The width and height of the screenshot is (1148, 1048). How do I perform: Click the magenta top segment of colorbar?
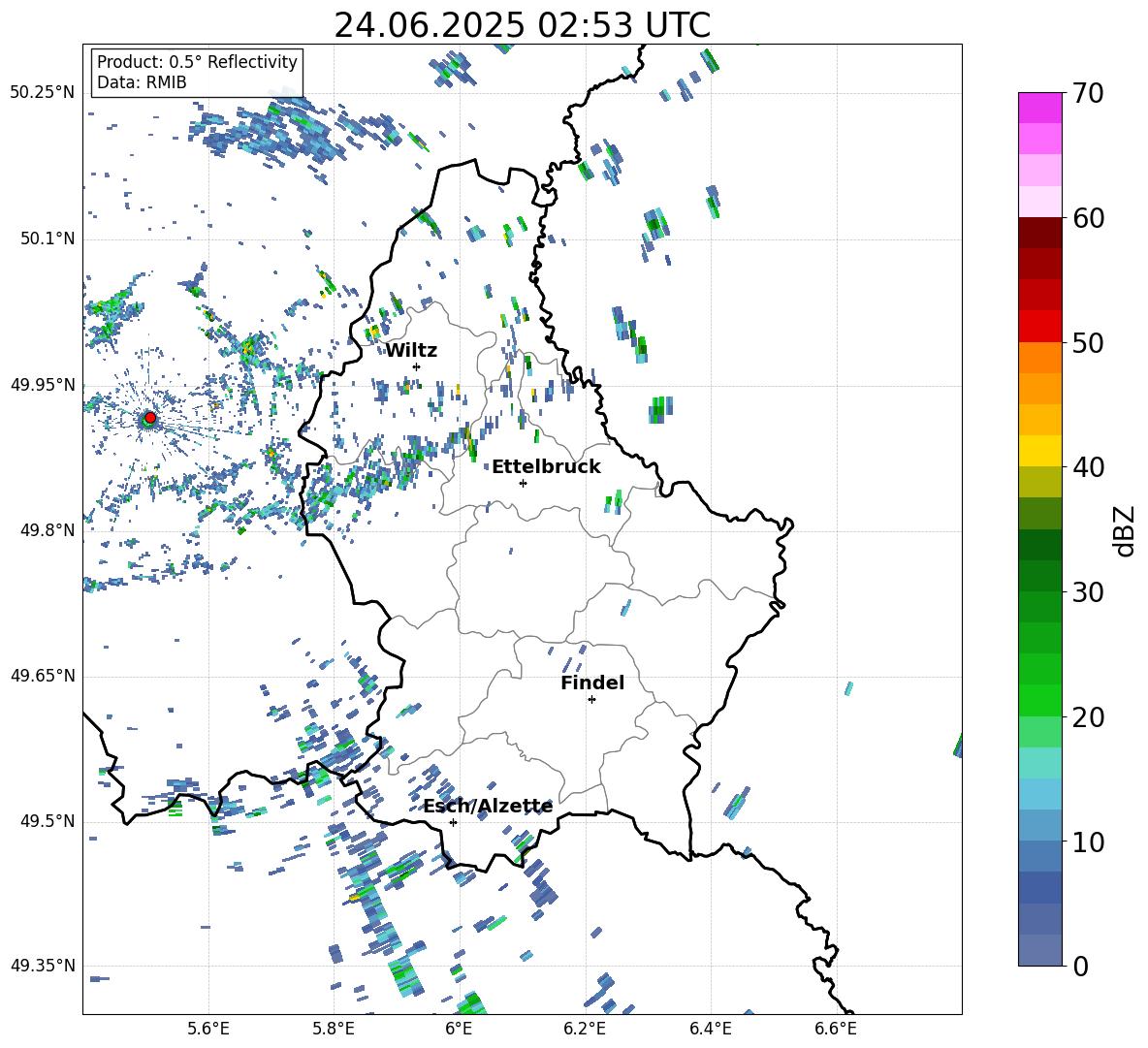pyautogui.click(x=1039, y=108)
